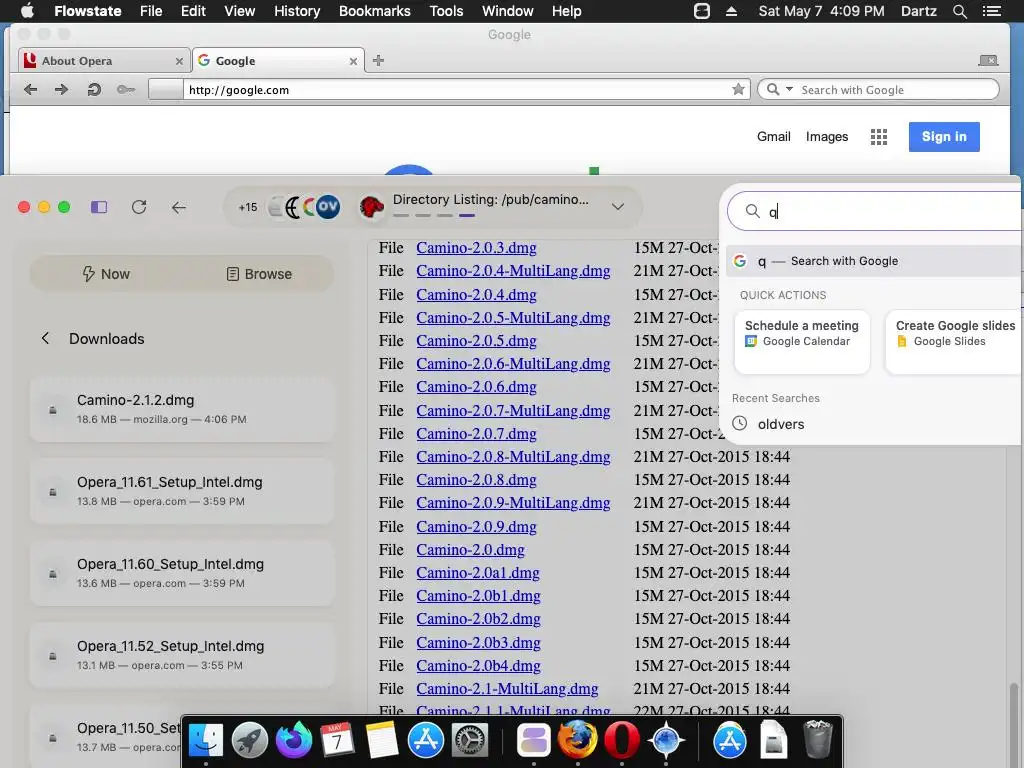Open the Google apps grid icon
Screen dimensions: 1024x768
pyautogui.click(x=879, y=136)
